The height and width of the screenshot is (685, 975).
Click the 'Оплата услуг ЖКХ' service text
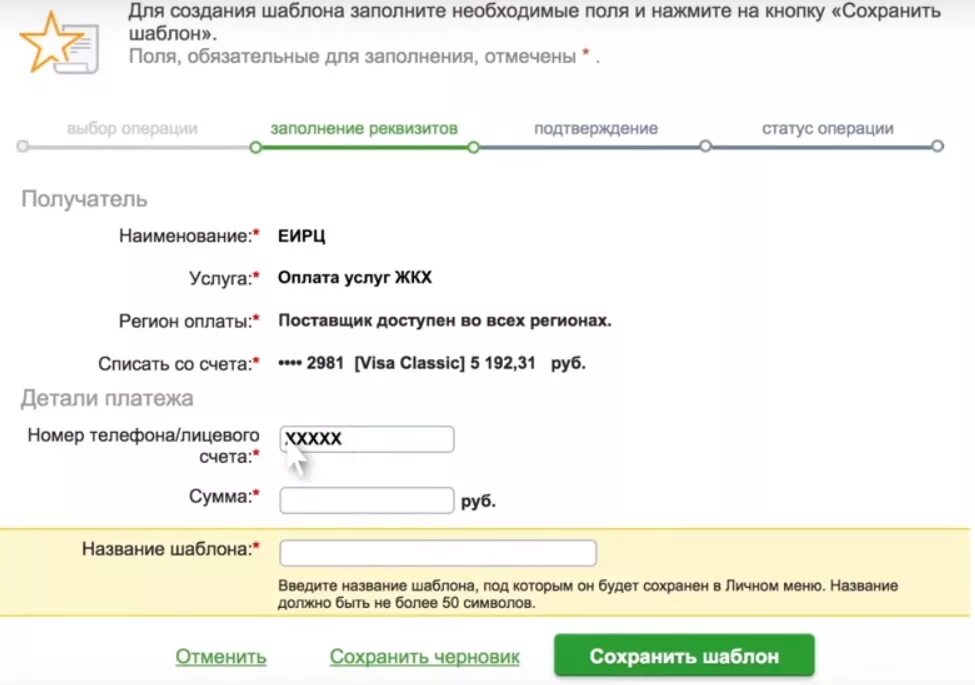354,277
